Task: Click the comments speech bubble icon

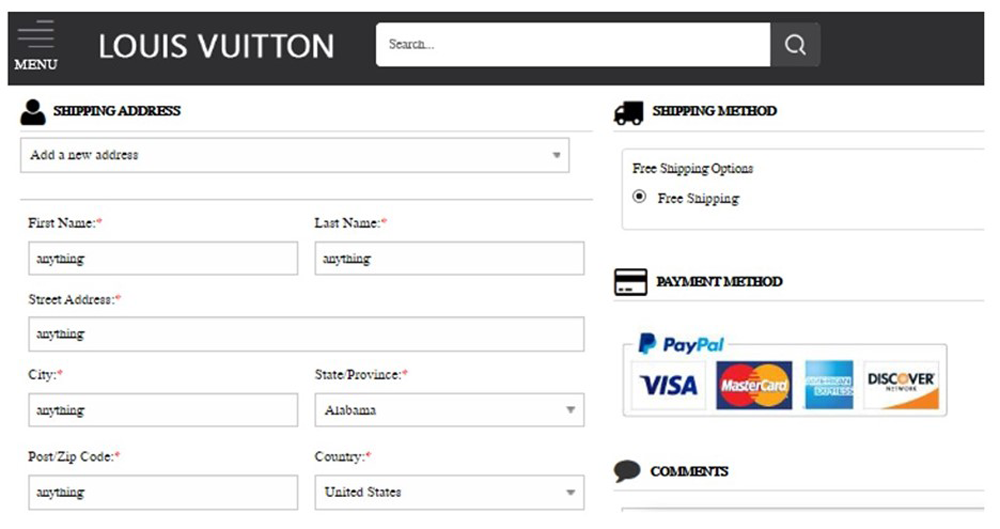Action: [x=627, y=471]
